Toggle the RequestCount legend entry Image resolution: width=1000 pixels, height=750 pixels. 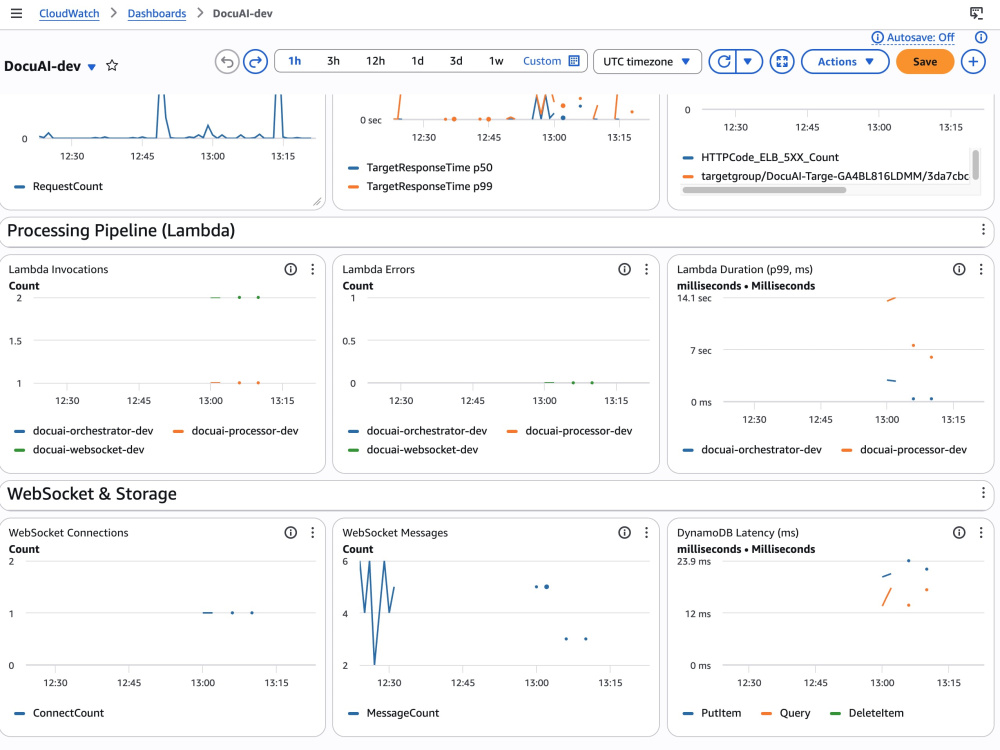coord(59,186)
